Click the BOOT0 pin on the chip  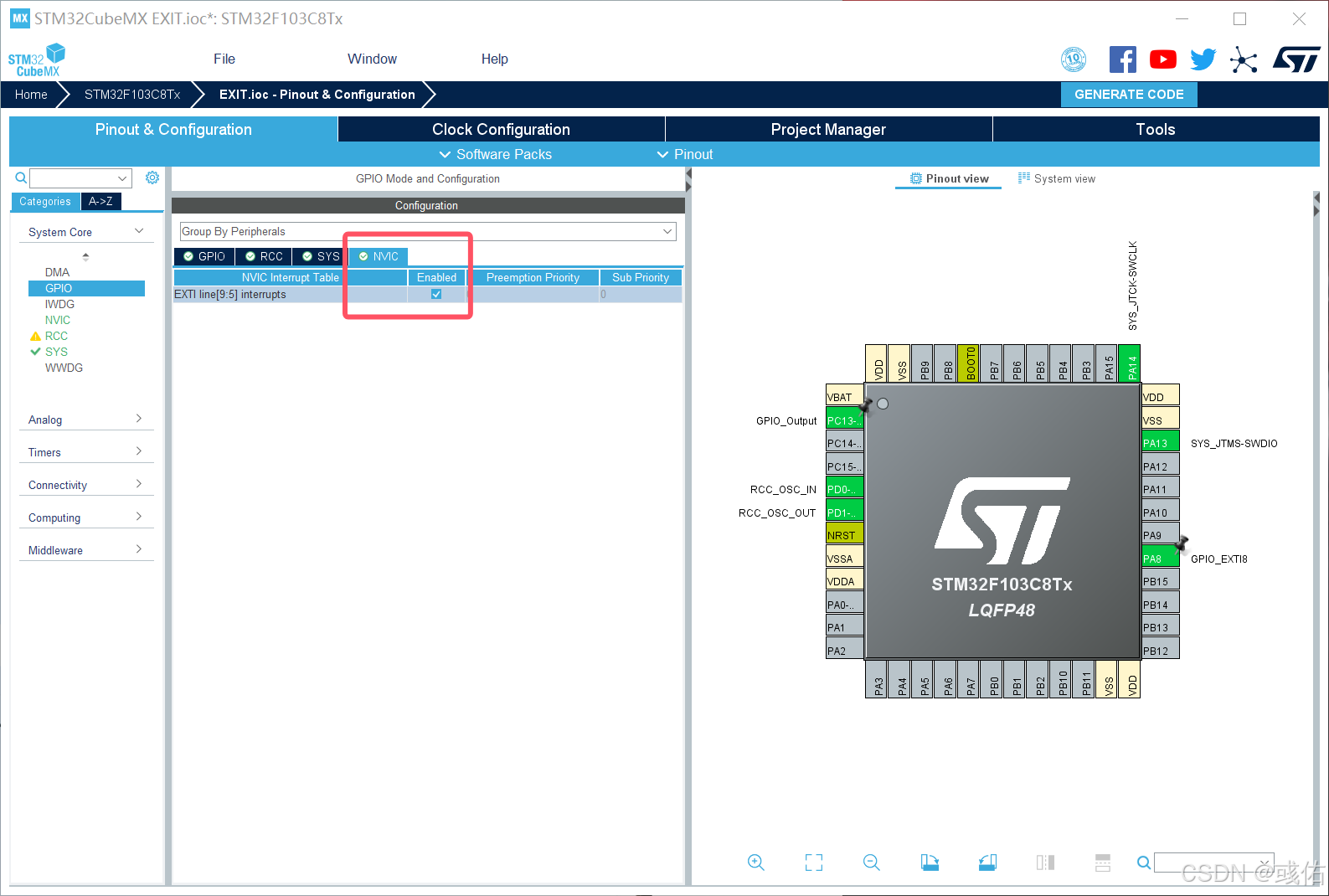[x=968, y=363]
